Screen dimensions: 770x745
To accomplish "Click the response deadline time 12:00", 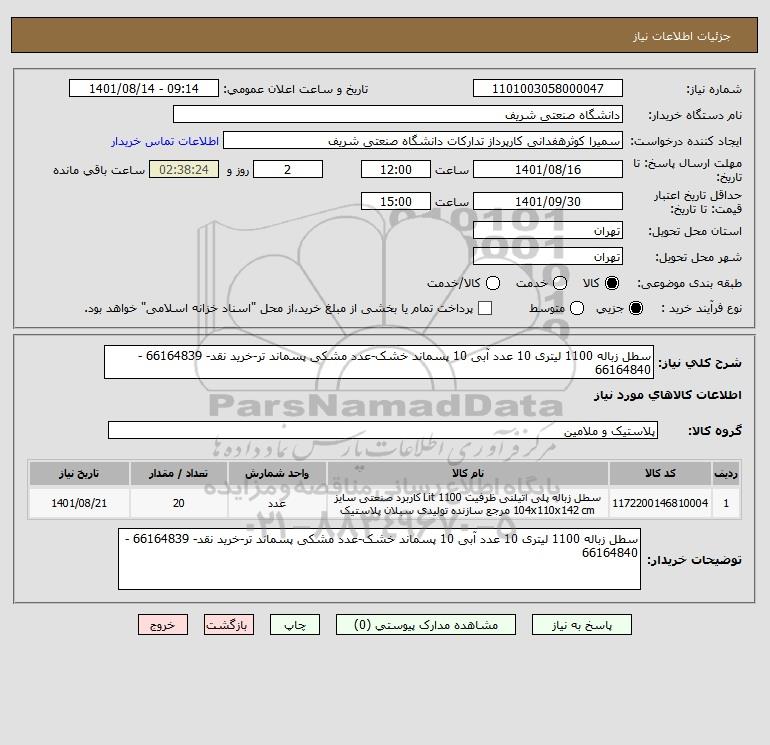I will click(x=396, y=169).
